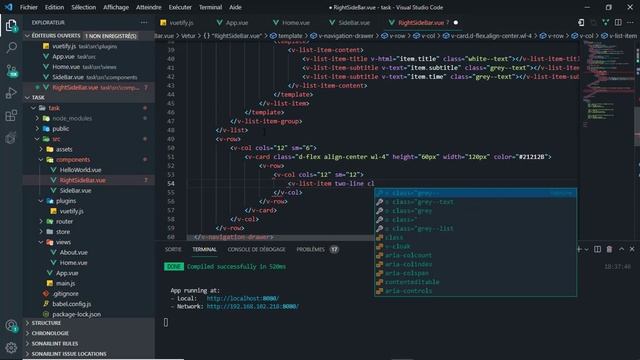
Task: Open the Accounts menu icon
Action: pyautogui.click(x=11, y=326)
